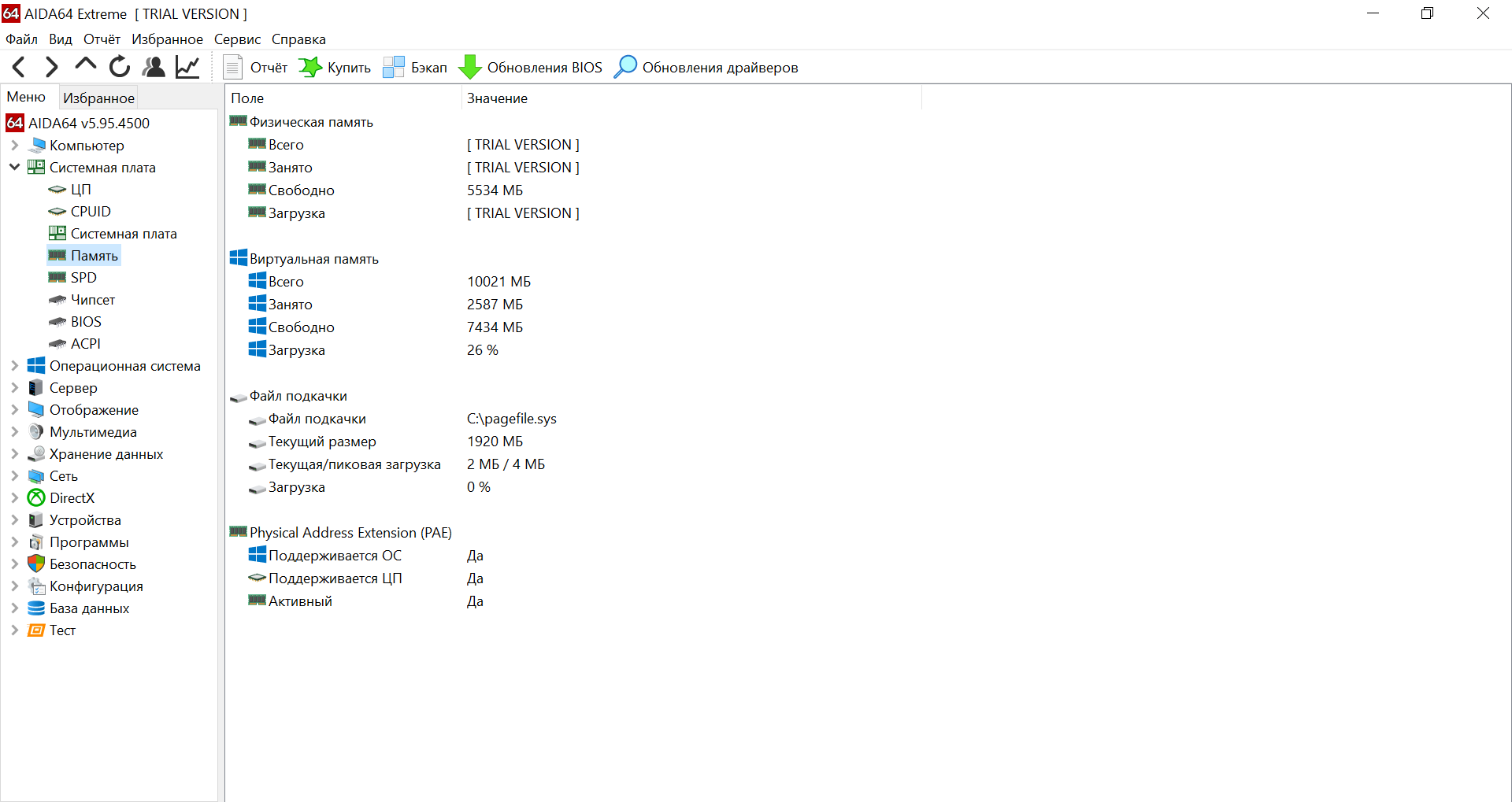Click the Сеть network icon
The image size is (1512, 802).
tap(36, 475)
